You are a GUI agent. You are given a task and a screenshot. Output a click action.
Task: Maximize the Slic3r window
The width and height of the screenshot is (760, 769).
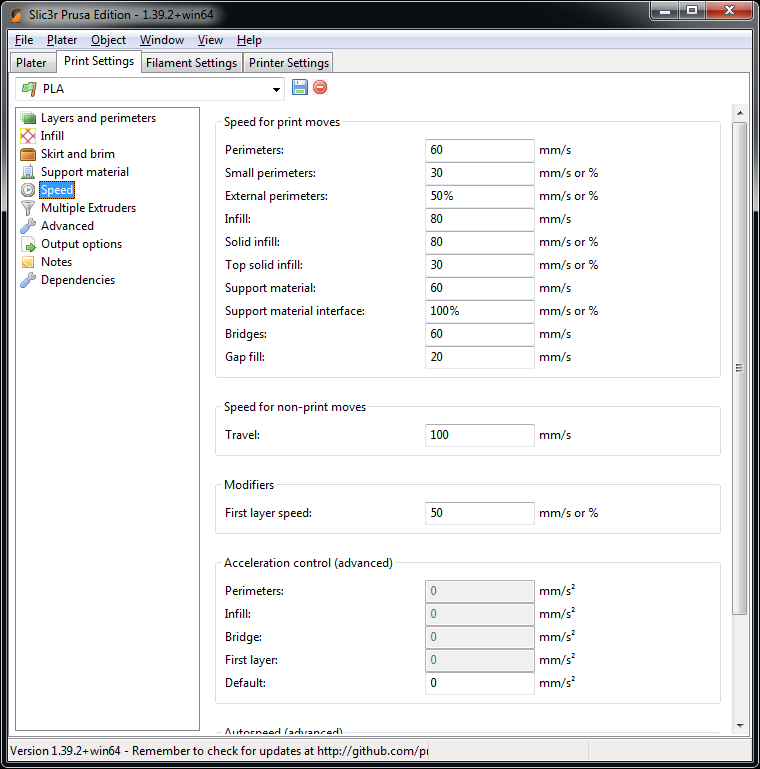click(692, 10)
